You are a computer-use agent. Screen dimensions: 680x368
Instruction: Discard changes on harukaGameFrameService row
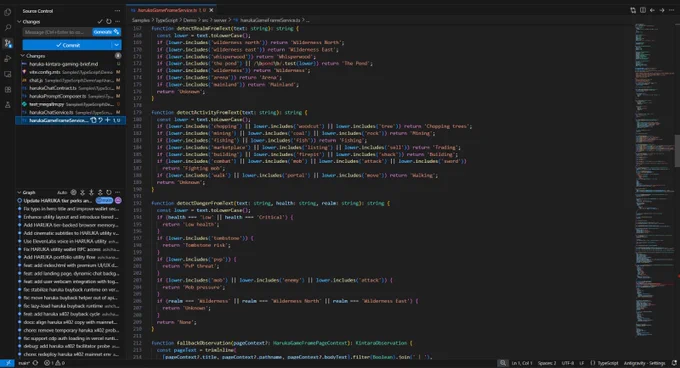[x=100, y=120]
